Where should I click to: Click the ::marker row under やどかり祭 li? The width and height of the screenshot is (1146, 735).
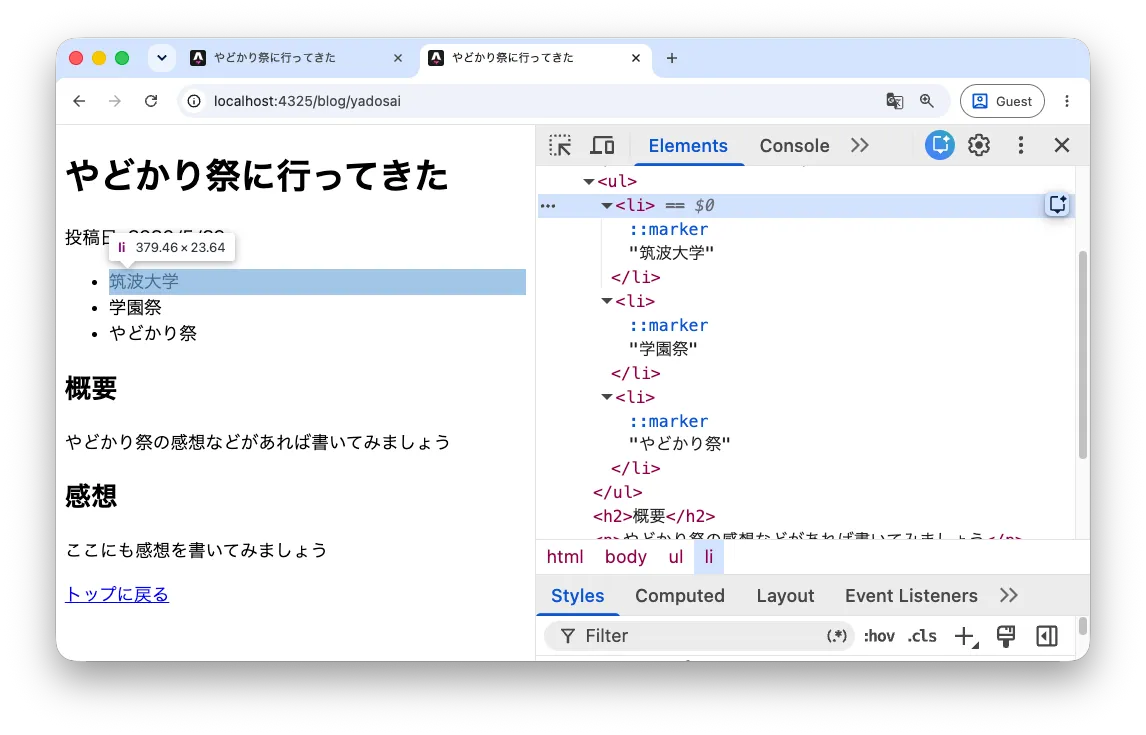pos(669,421)
